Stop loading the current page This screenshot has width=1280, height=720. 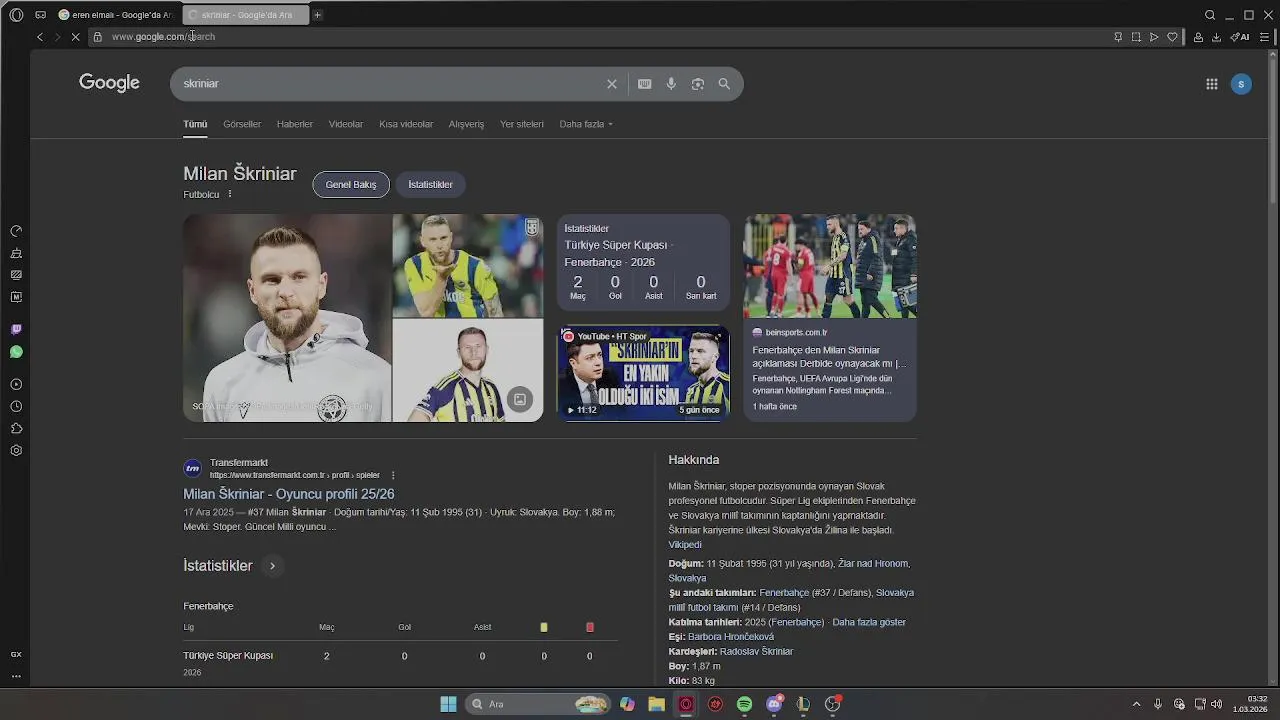(76, 37)
